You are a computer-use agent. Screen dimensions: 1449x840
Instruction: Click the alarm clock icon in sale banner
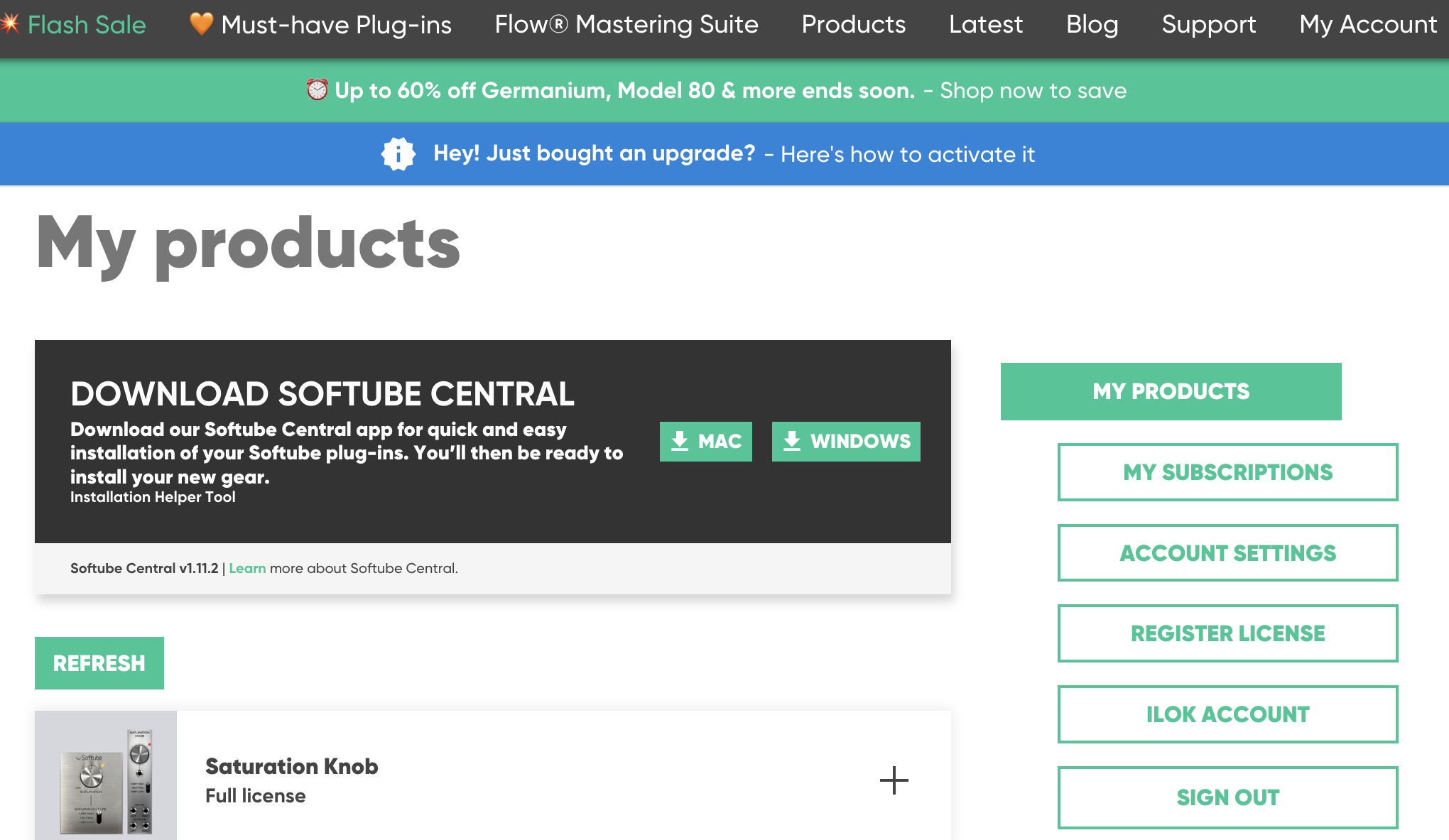pos(317,90)
